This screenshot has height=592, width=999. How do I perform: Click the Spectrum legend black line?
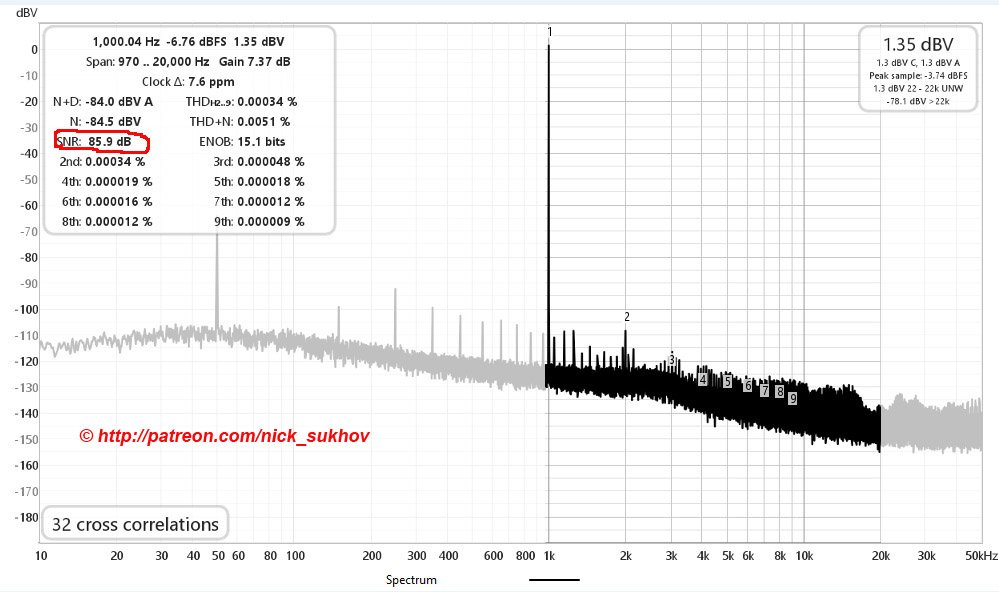(x=554, y=580)
